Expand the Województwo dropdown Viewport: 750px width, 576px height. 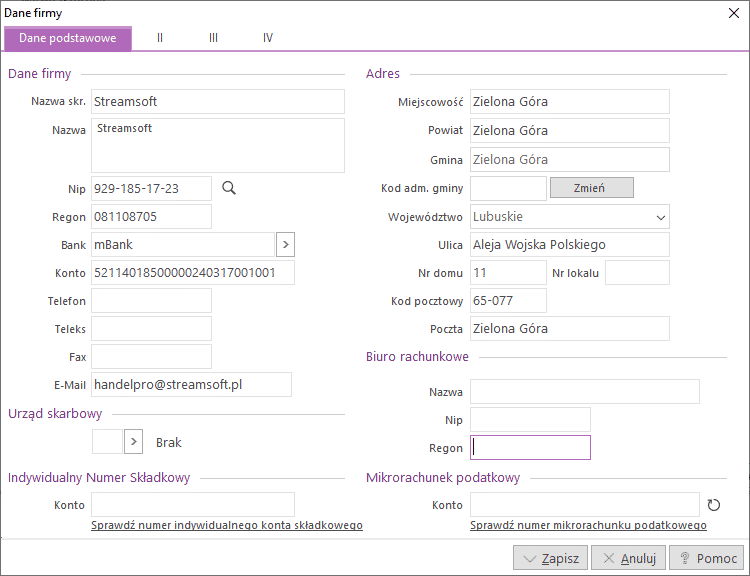click(x=661, y=217)
